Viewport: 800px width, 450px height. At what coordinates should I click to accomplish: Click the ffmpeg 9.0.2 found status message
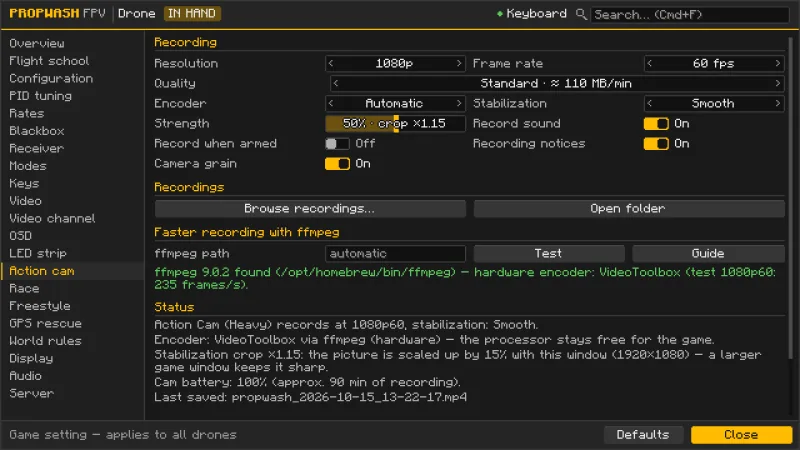(465, 279)
